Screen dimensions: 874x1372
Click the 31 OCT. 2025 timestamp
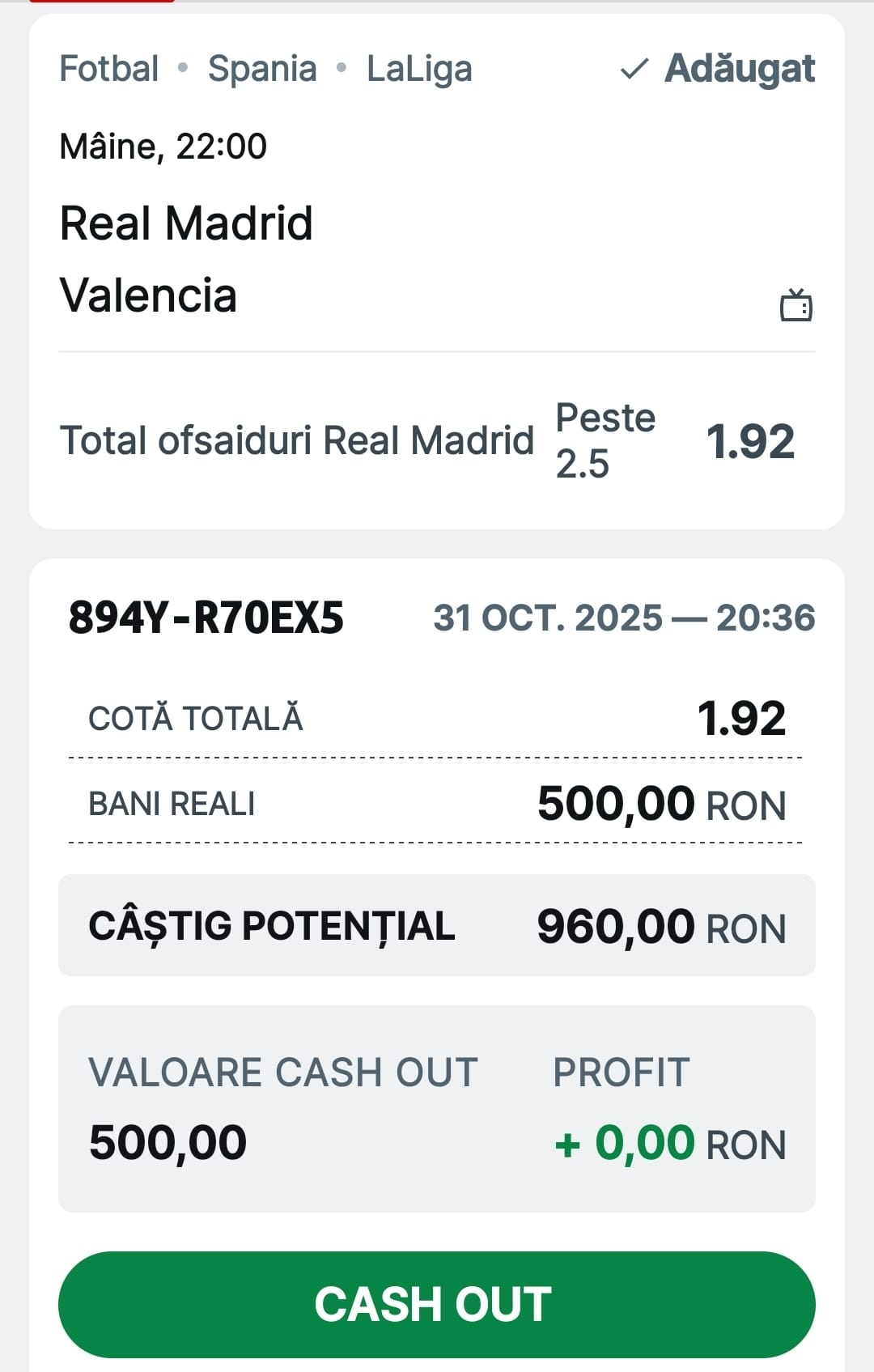[624, 618]
